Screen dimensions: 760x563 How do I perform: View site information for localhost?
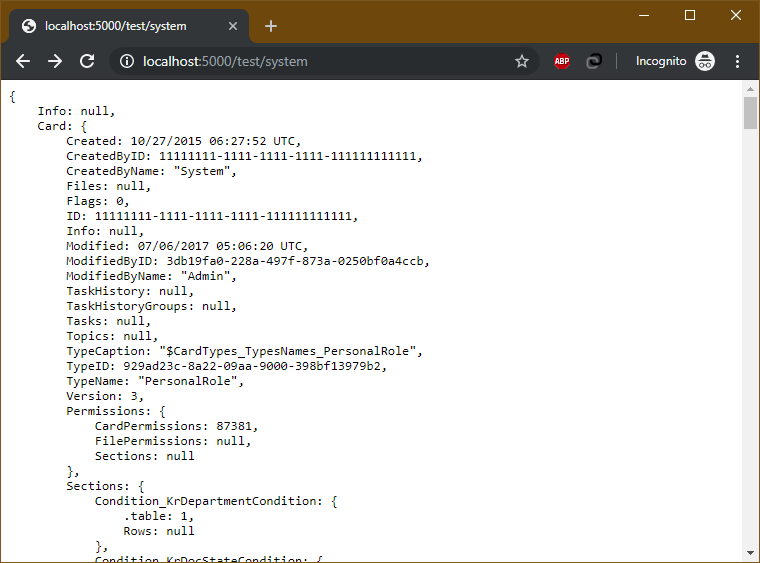pos(127,61)
